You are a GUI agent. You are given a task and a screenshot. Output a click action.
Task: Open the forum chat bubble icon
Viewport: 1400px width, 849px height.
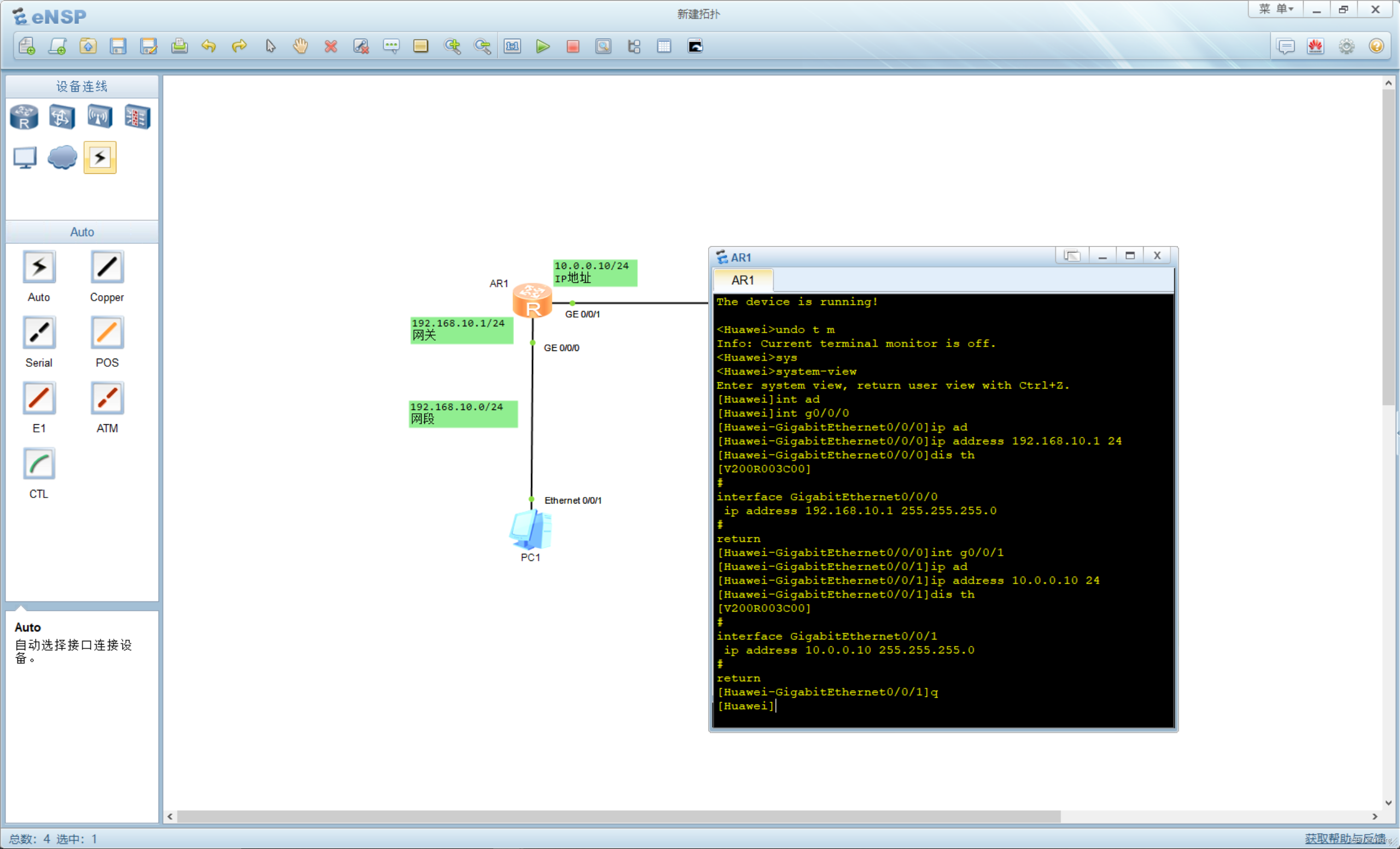coord(1286,46)
